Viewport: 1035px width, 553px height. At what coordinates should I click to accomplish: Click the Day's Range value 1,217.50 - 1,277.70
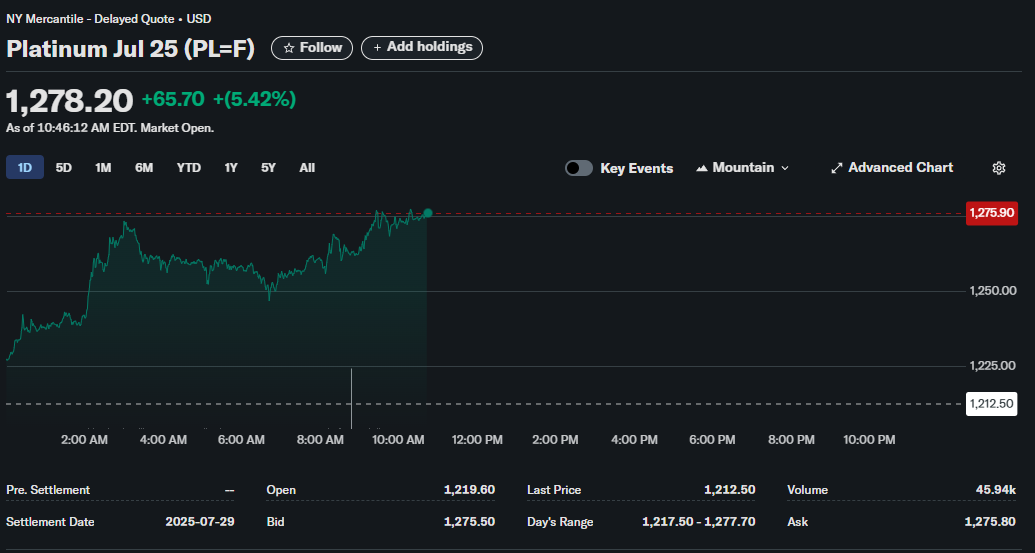coord(699,521)
